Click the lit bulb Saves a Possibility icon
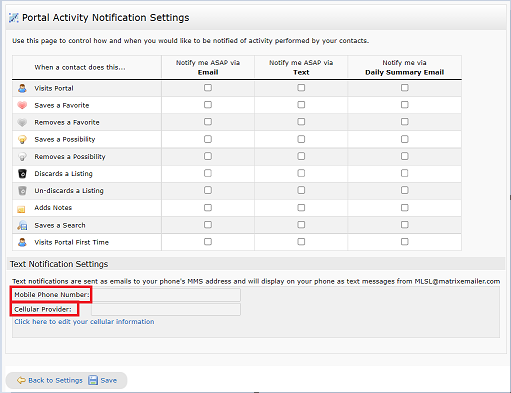Screen dimensions: 511x393 tap(22, 139)
